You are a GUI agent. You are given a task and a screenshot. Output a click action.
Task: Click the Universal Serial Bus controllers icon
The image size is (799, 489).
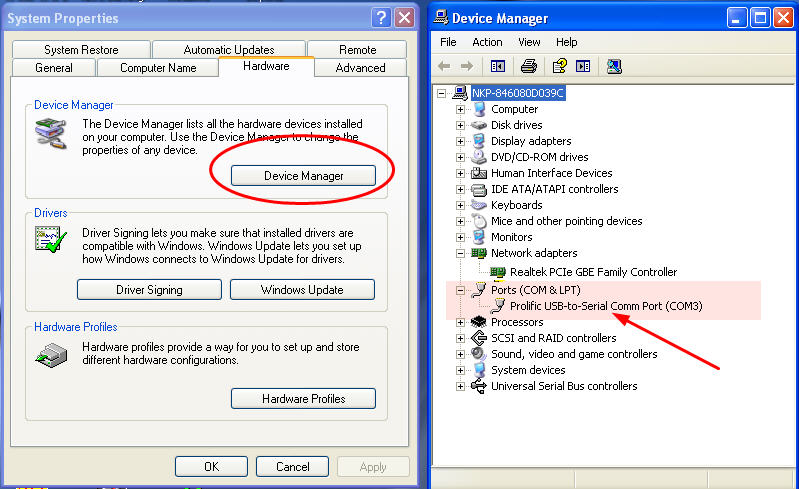pos(479,386)
